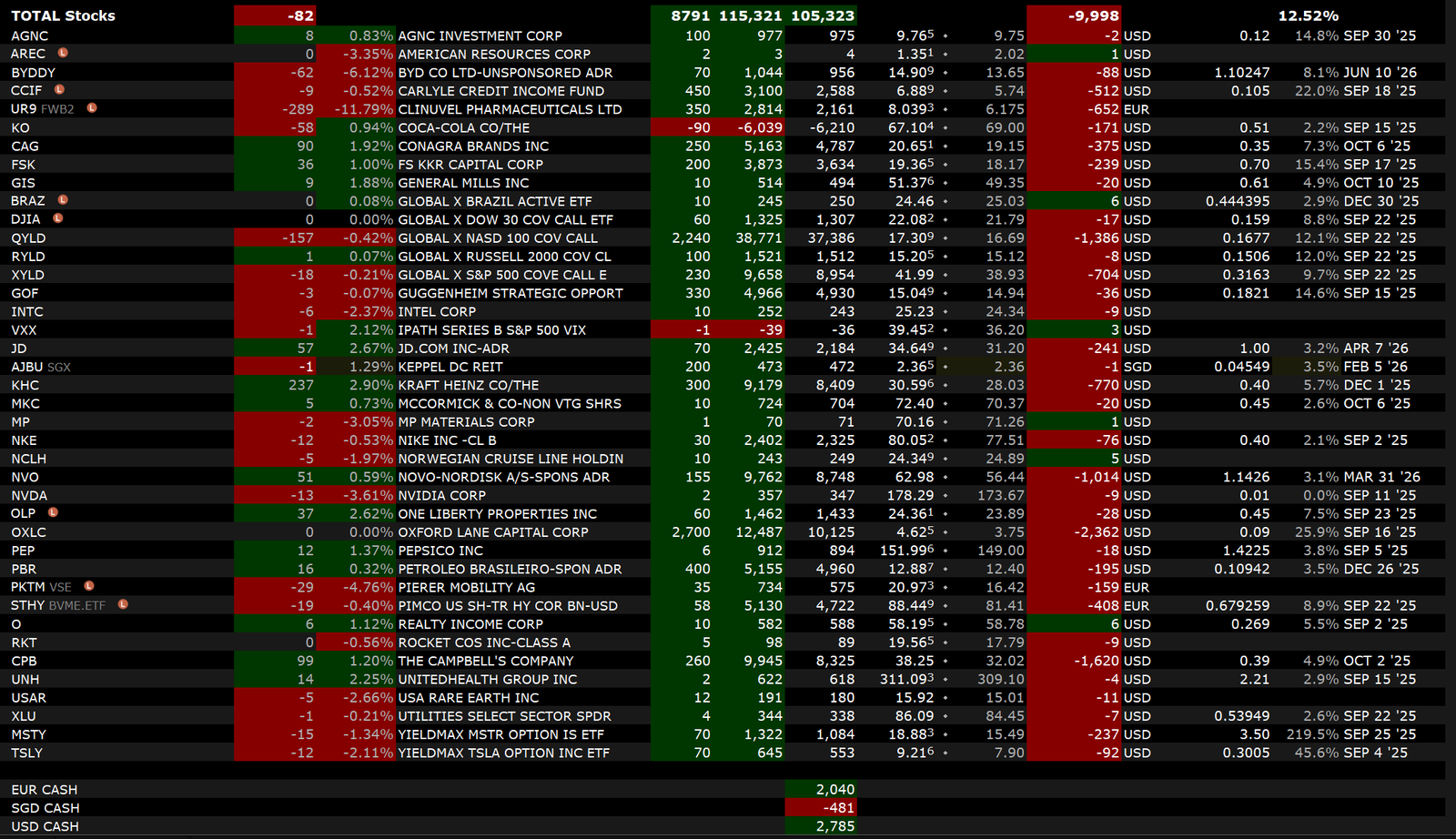Click the 219.5% dividend yield for MSTY
Viewport: 1456px width, 839px height.
pos(1312,734)
